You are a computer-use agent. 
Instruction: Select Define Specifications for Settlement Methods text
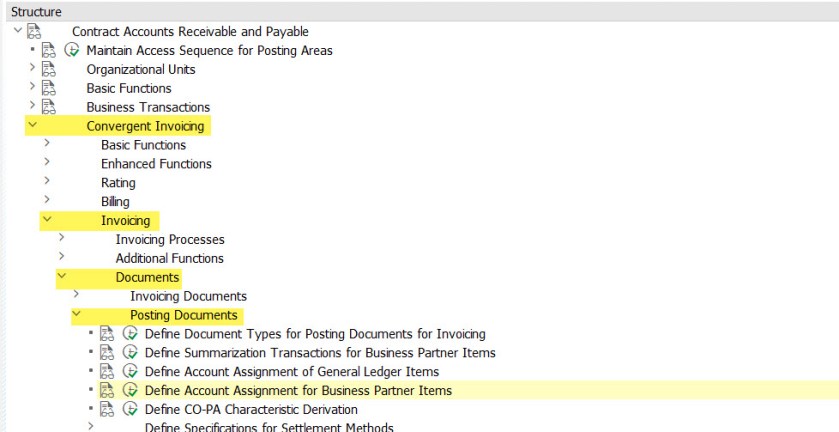[269, 427]
